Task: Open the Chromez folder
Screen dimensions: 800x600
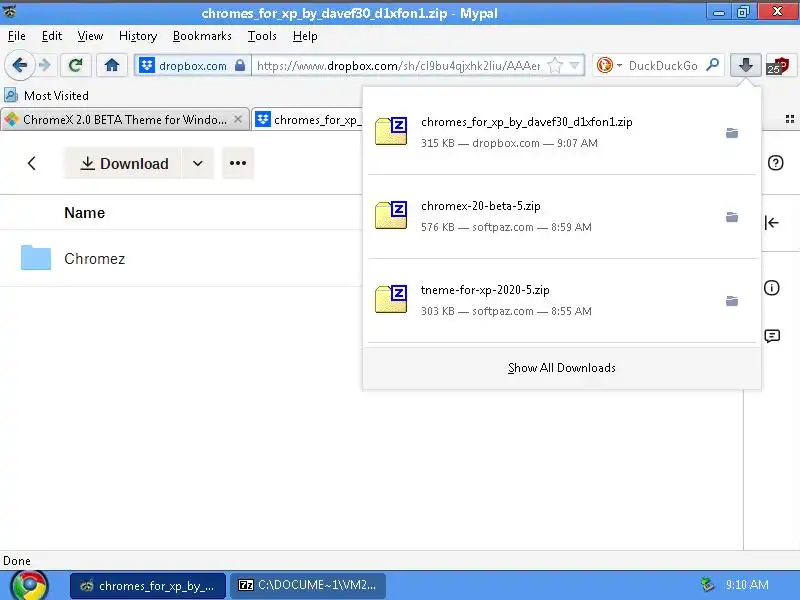Action: click(x=94, y=259)
